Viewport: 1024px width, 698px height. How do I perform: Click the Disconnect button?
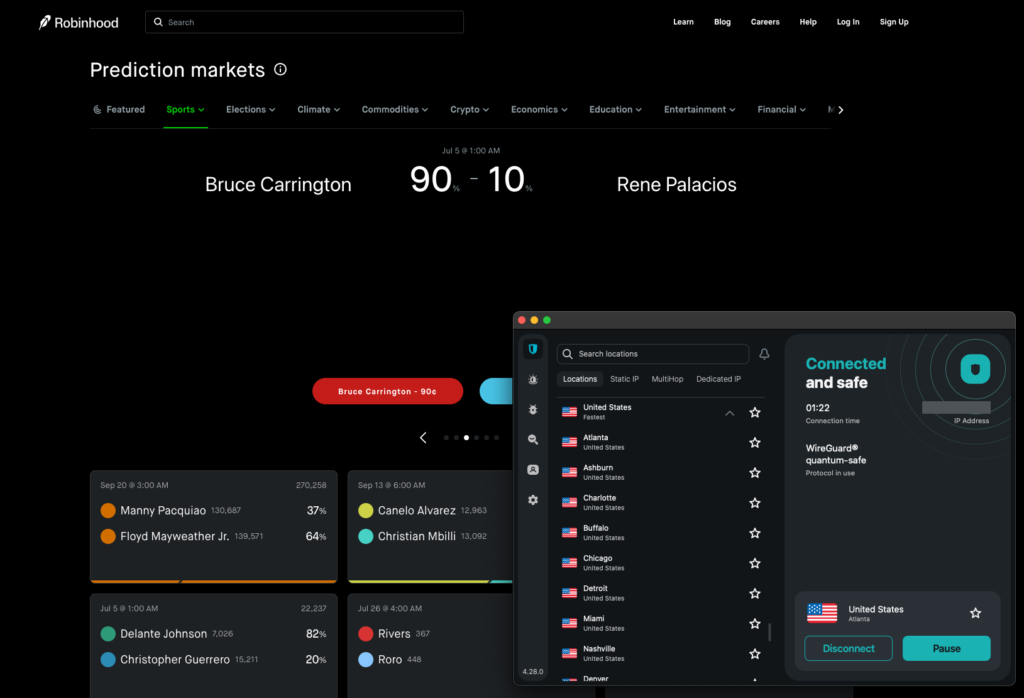coord(848,648)
